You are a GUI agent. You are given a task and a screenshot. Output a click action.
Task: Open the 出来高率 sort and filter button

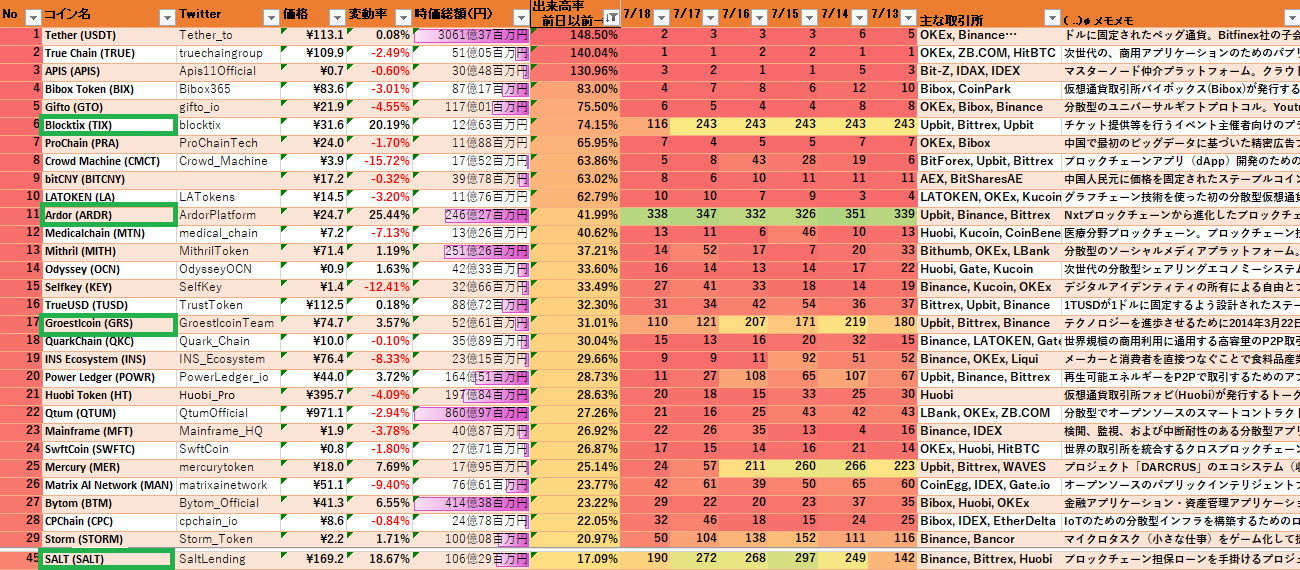click(610, 17)
